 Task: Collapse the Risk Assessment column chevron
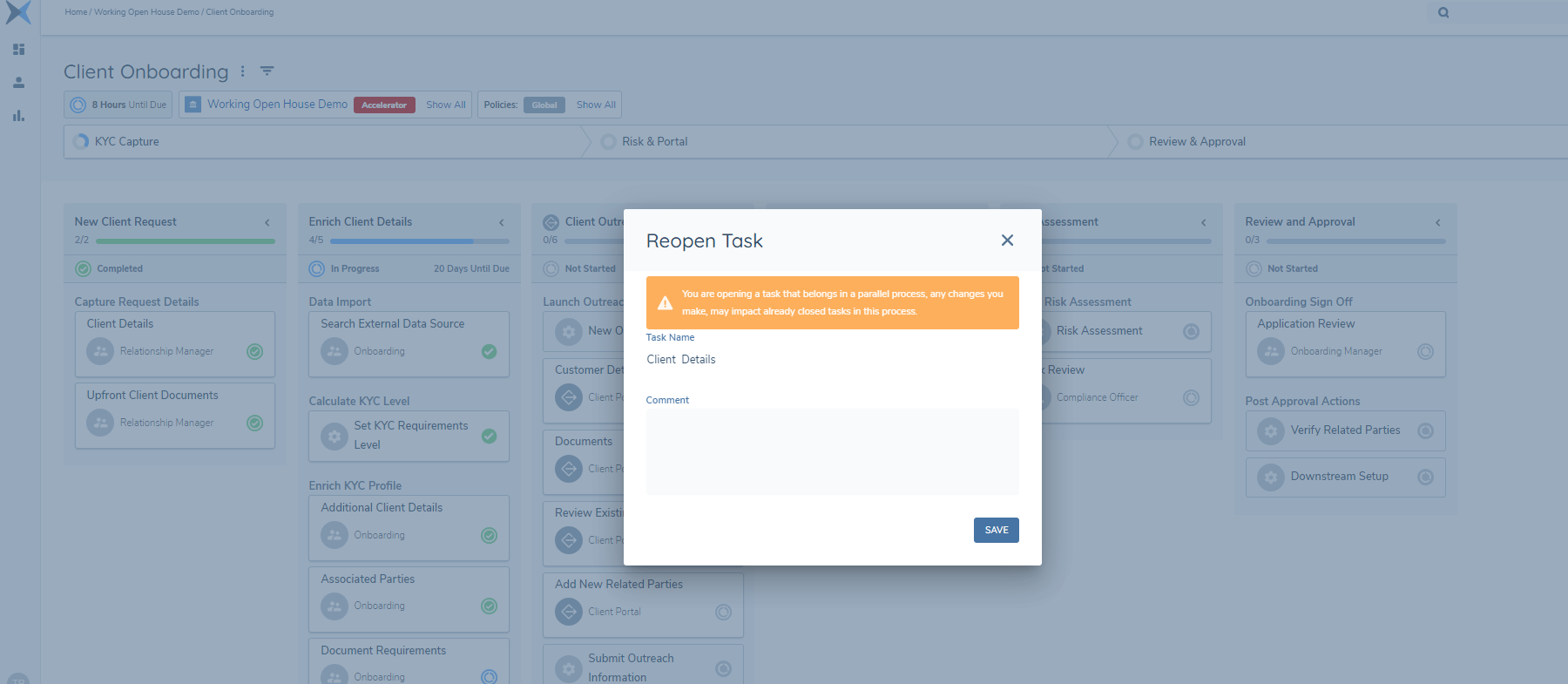[x=1204, y=222]
